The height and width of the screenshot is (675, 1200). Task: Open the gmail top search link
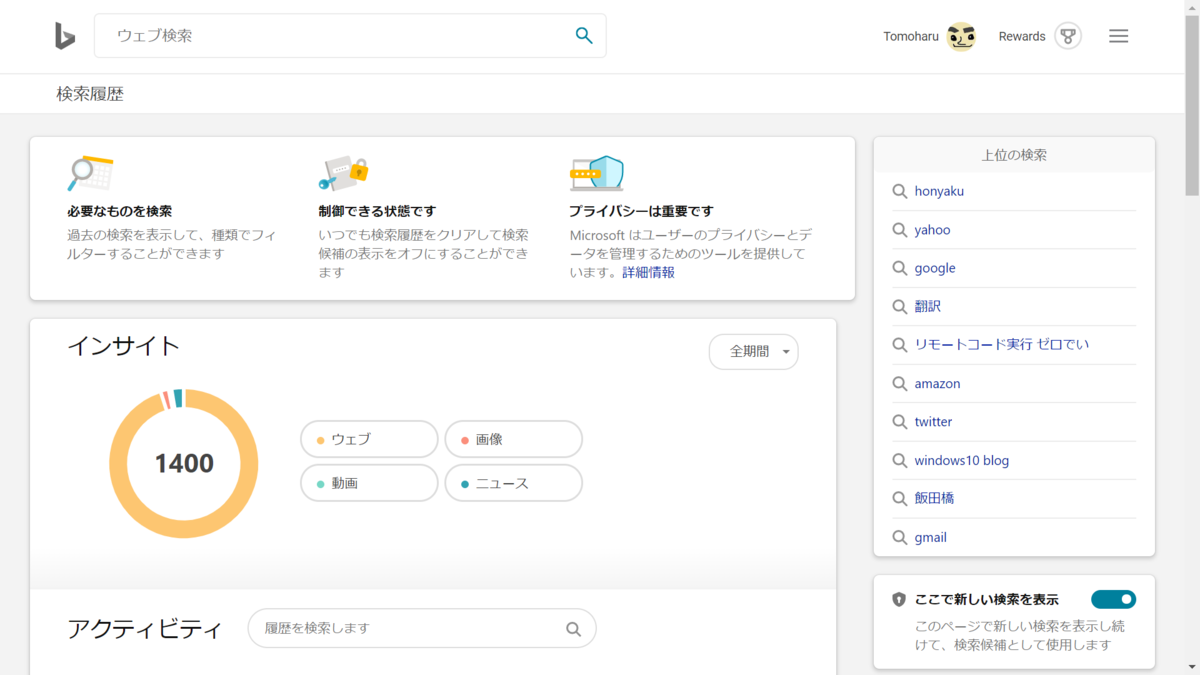click(930, 537)
